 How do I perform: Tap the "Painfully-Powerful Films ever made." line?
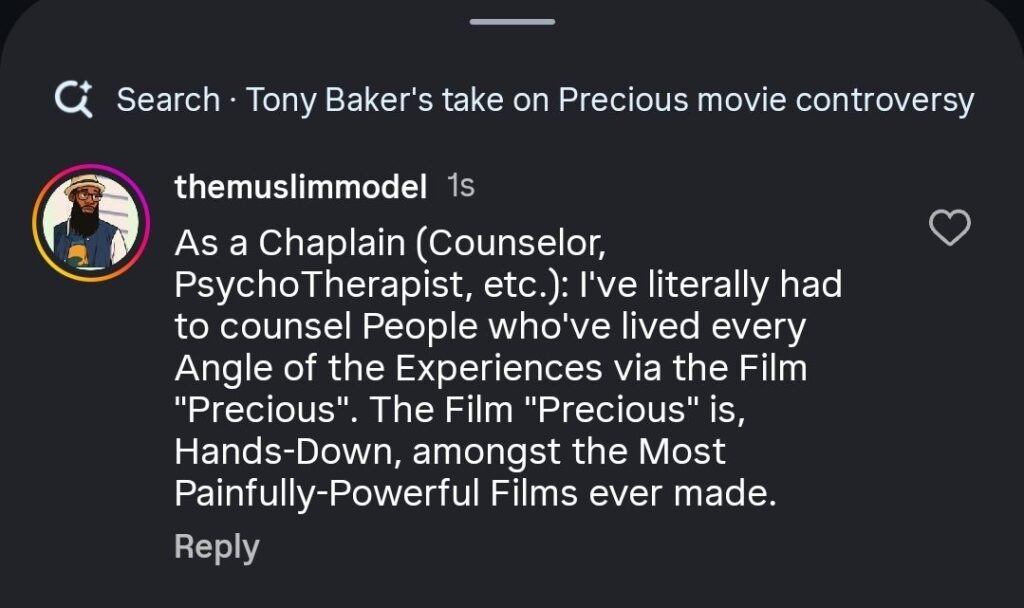click(475, 494)
